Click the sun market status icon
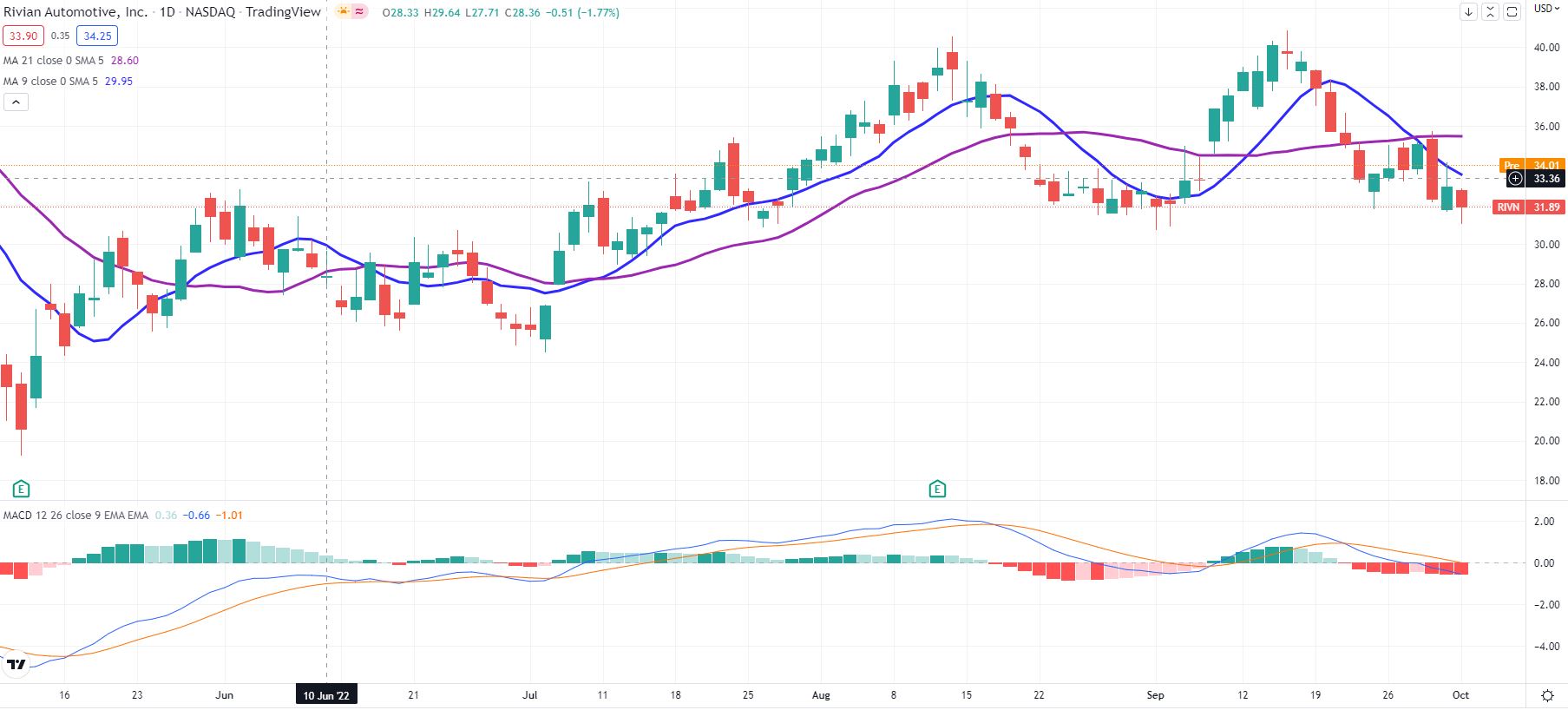The image size is (1568, 710). (343, 12)
